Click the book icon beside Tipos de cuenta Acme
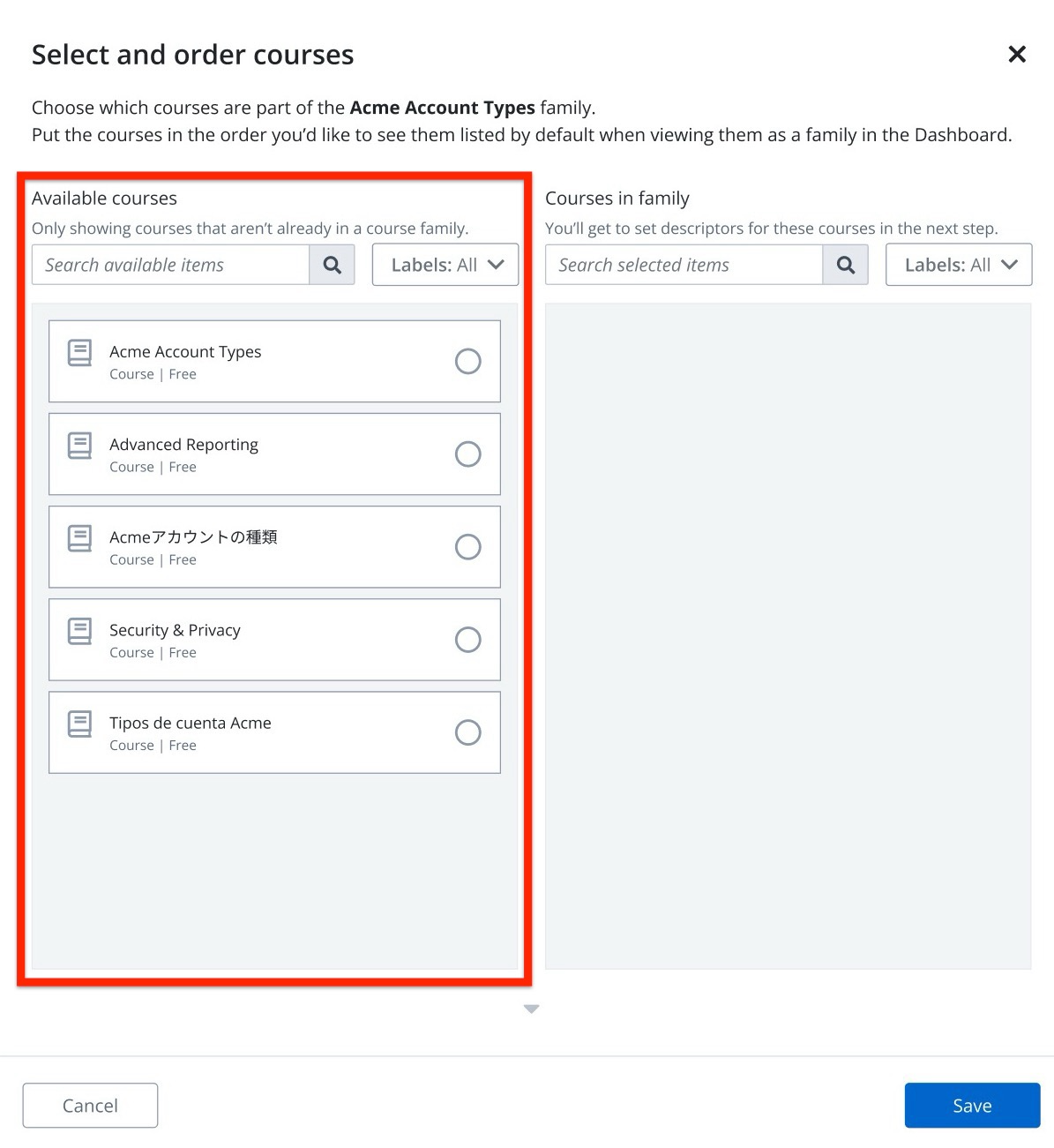1054x1148 pixels. (80, 724)
